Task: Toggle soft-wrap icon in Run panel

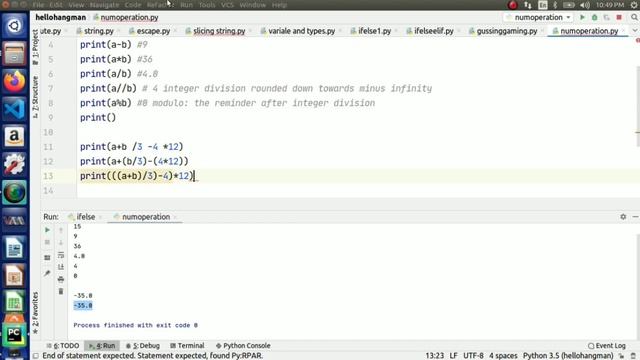Action: (x=61, y=255)
